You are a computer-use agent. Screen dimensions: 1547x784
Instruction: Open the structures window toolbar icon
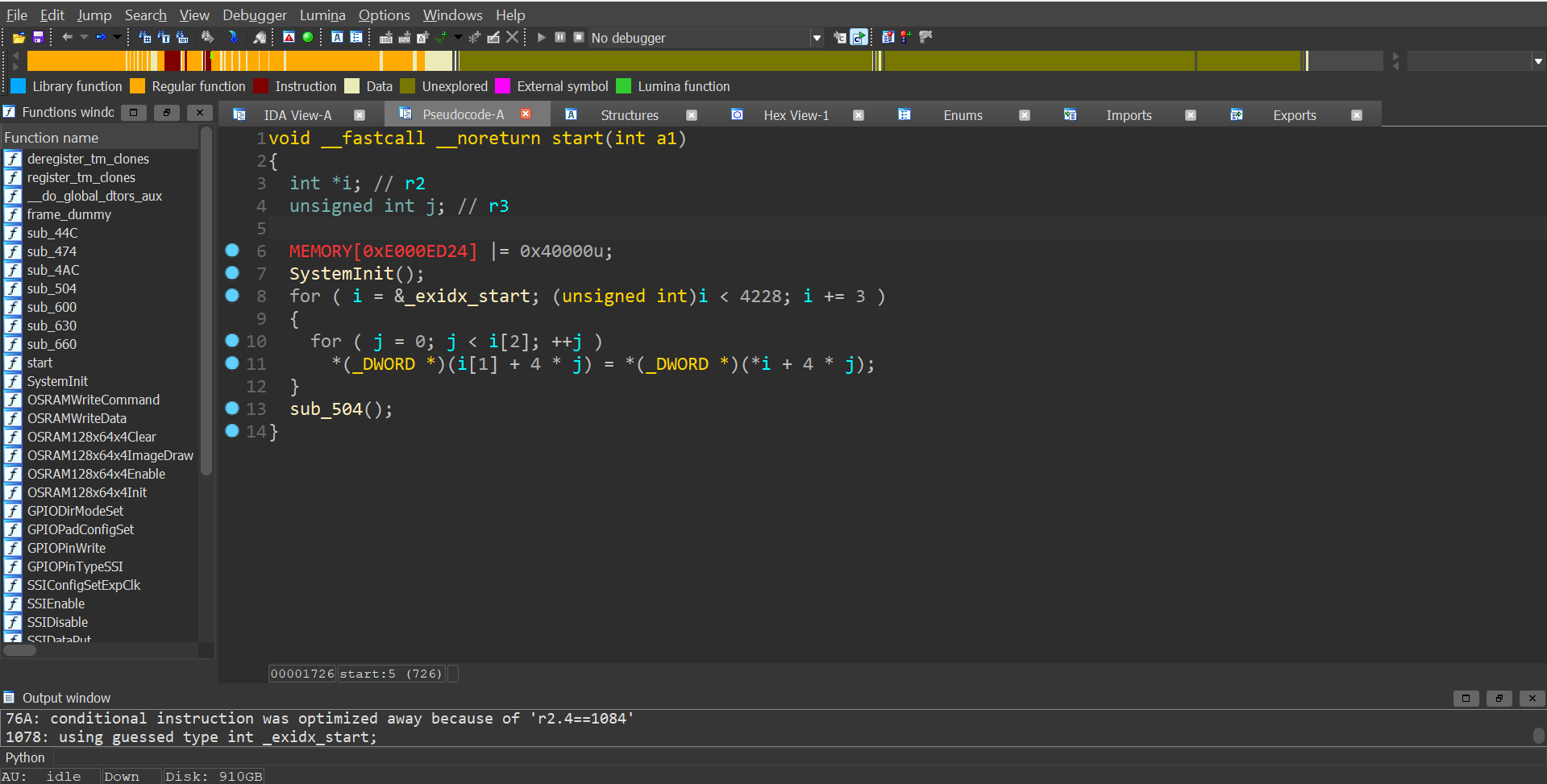[x=337, y=37]
